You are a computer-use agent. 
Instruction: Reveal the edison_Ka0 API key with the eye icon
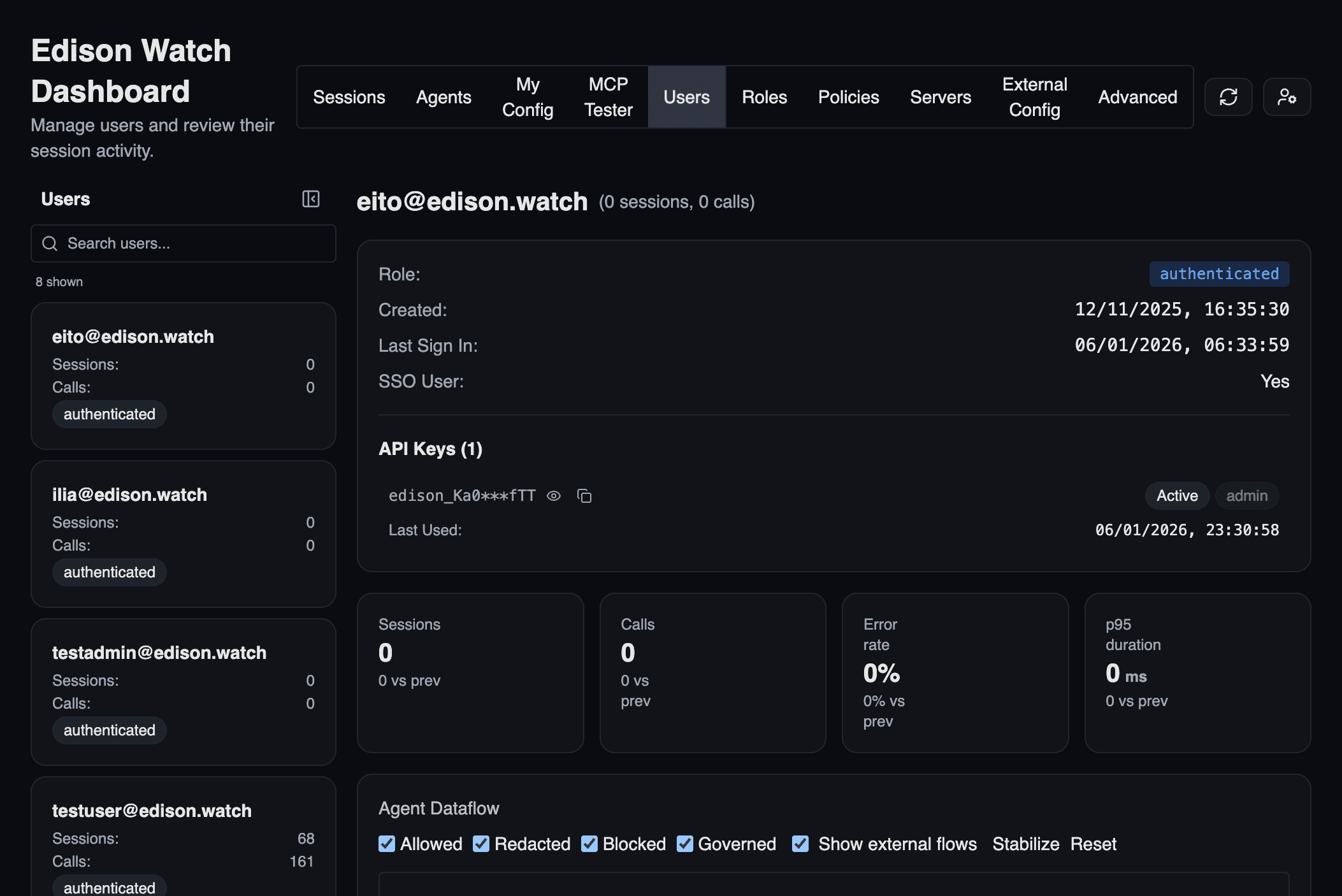tap(554, 496)
